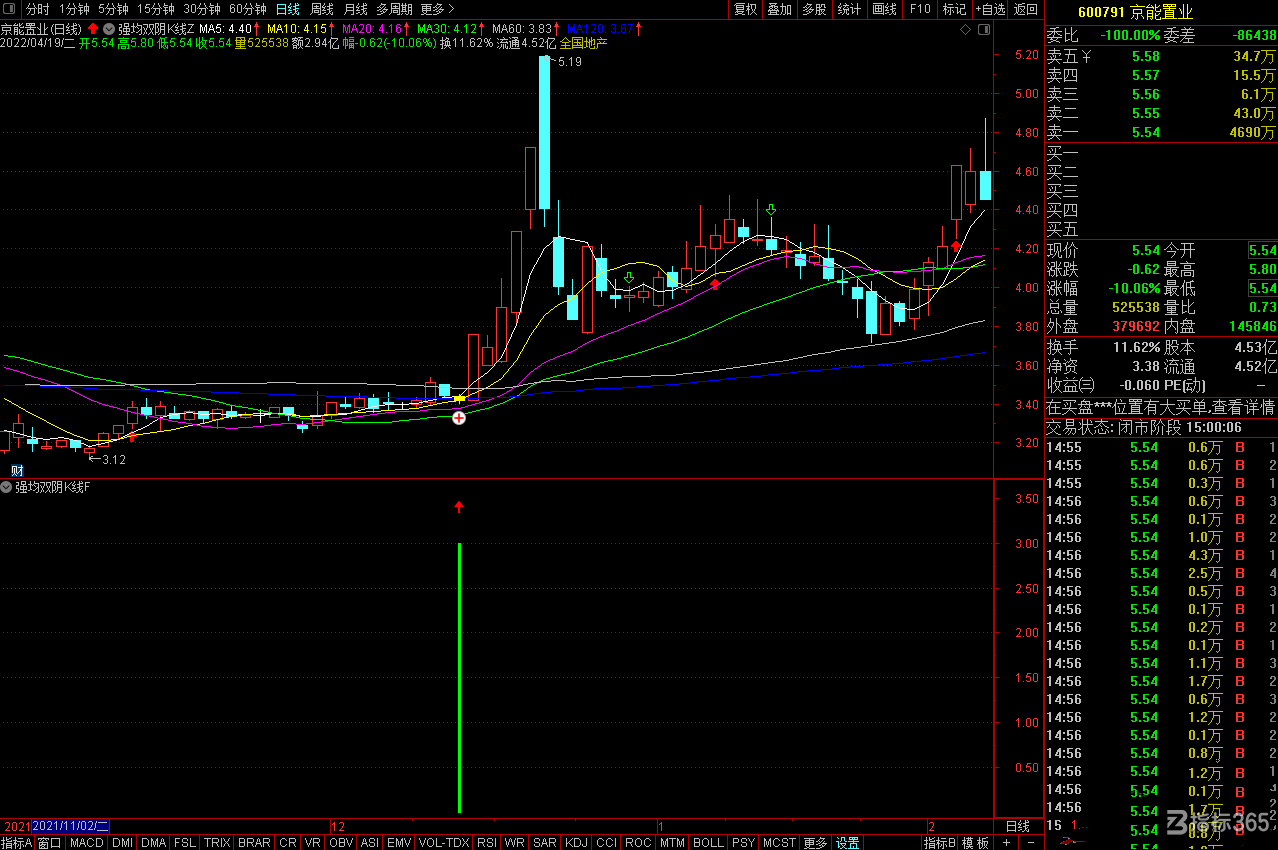Switch to the 15分钟 period

click(x=155, y=9)
